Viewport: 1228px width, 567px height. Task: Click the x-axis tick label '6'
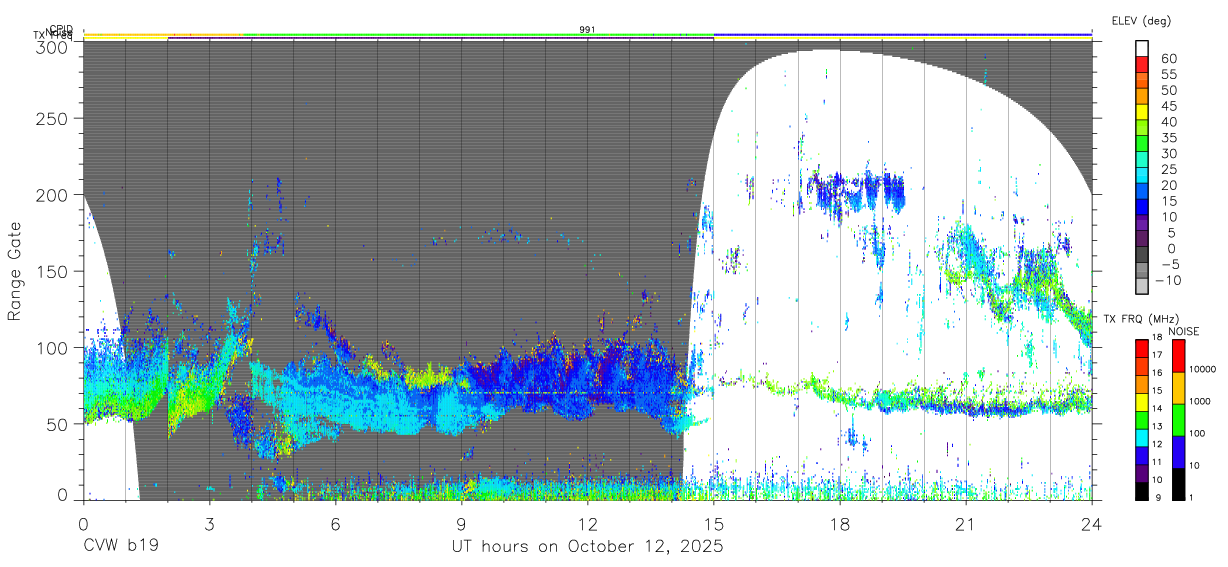335,524
